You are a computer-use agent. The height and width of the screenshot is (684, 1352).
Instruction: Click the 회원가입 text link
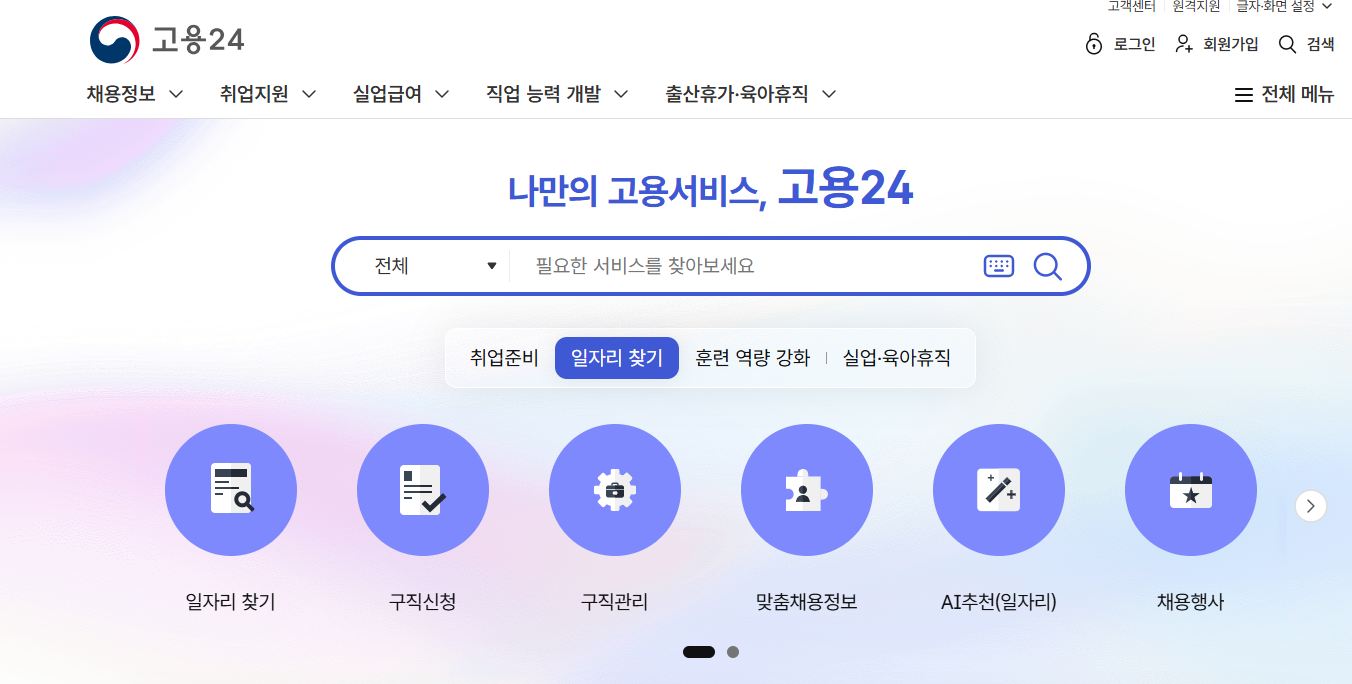click(1231, 44)
